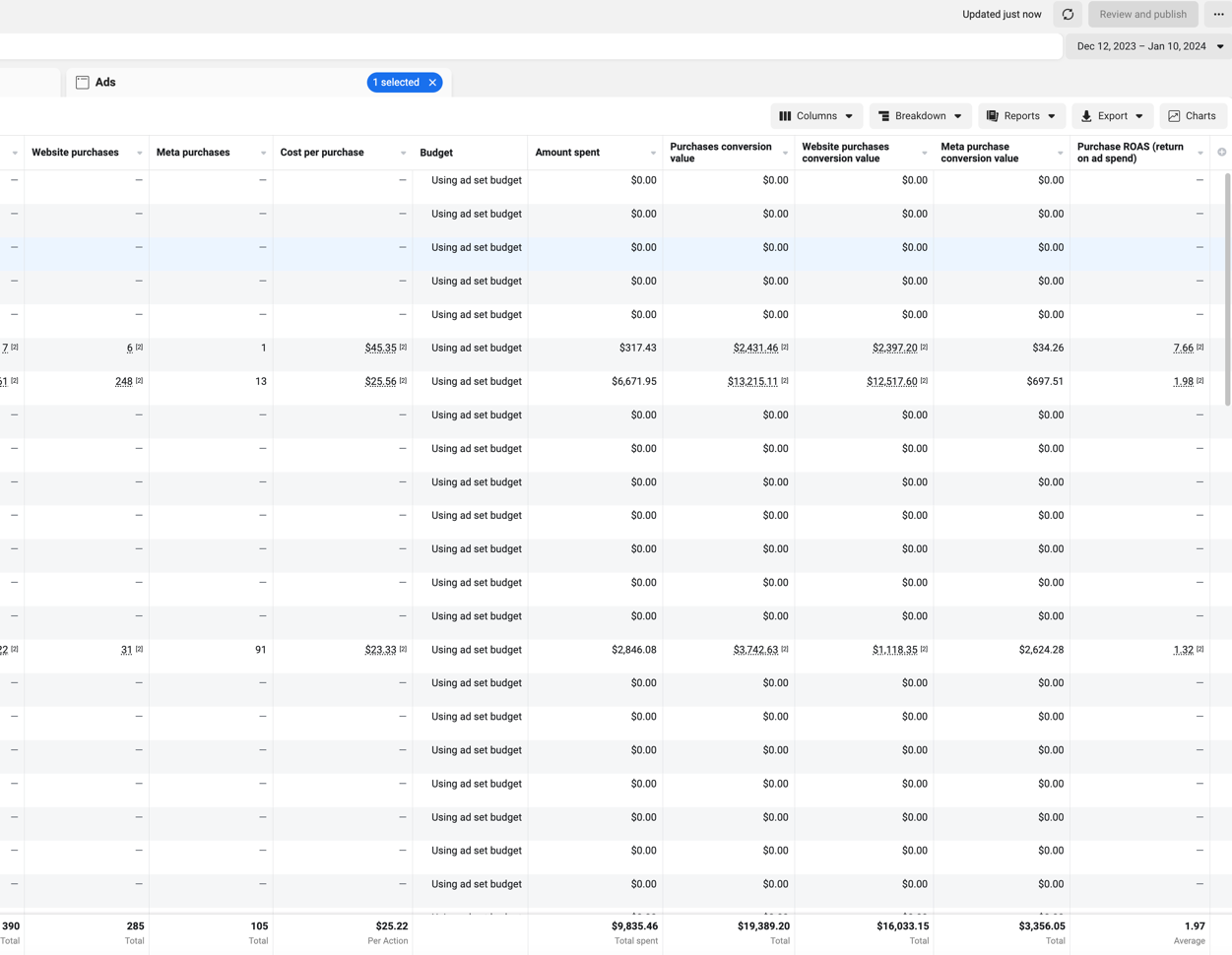Image resolution: width=1232 pixels, height=955 pixels.
Task: Click the $2,397.20 website conversion value
Action: tap(894, 349)
